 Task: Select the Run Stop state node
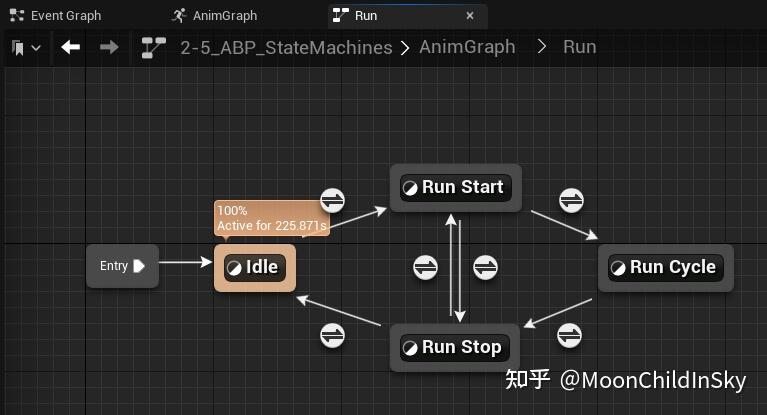(455, 347)
